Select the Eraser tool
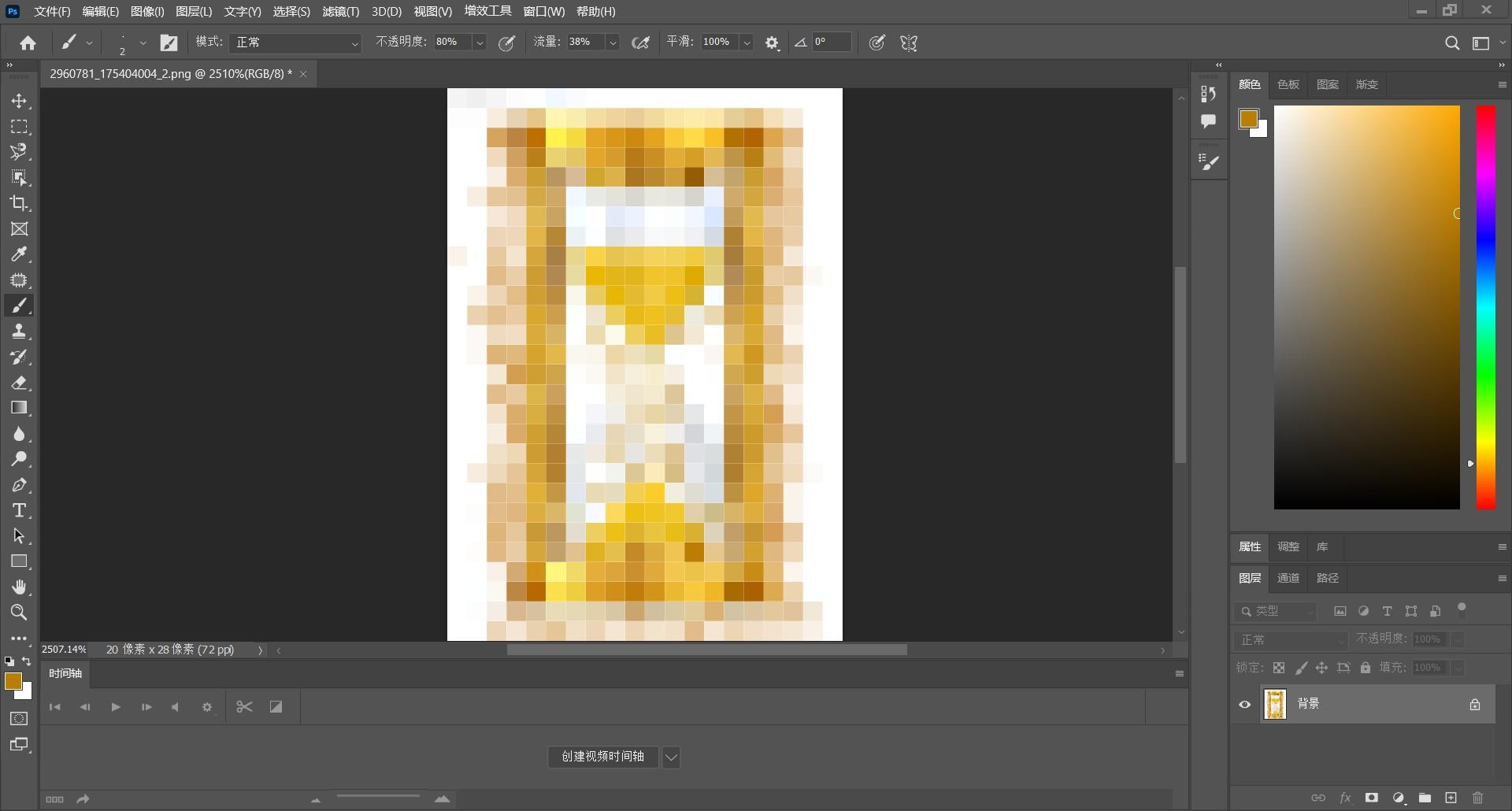Image resolution: width=1512 pixels, height=811 pixels. pos(20,383)
